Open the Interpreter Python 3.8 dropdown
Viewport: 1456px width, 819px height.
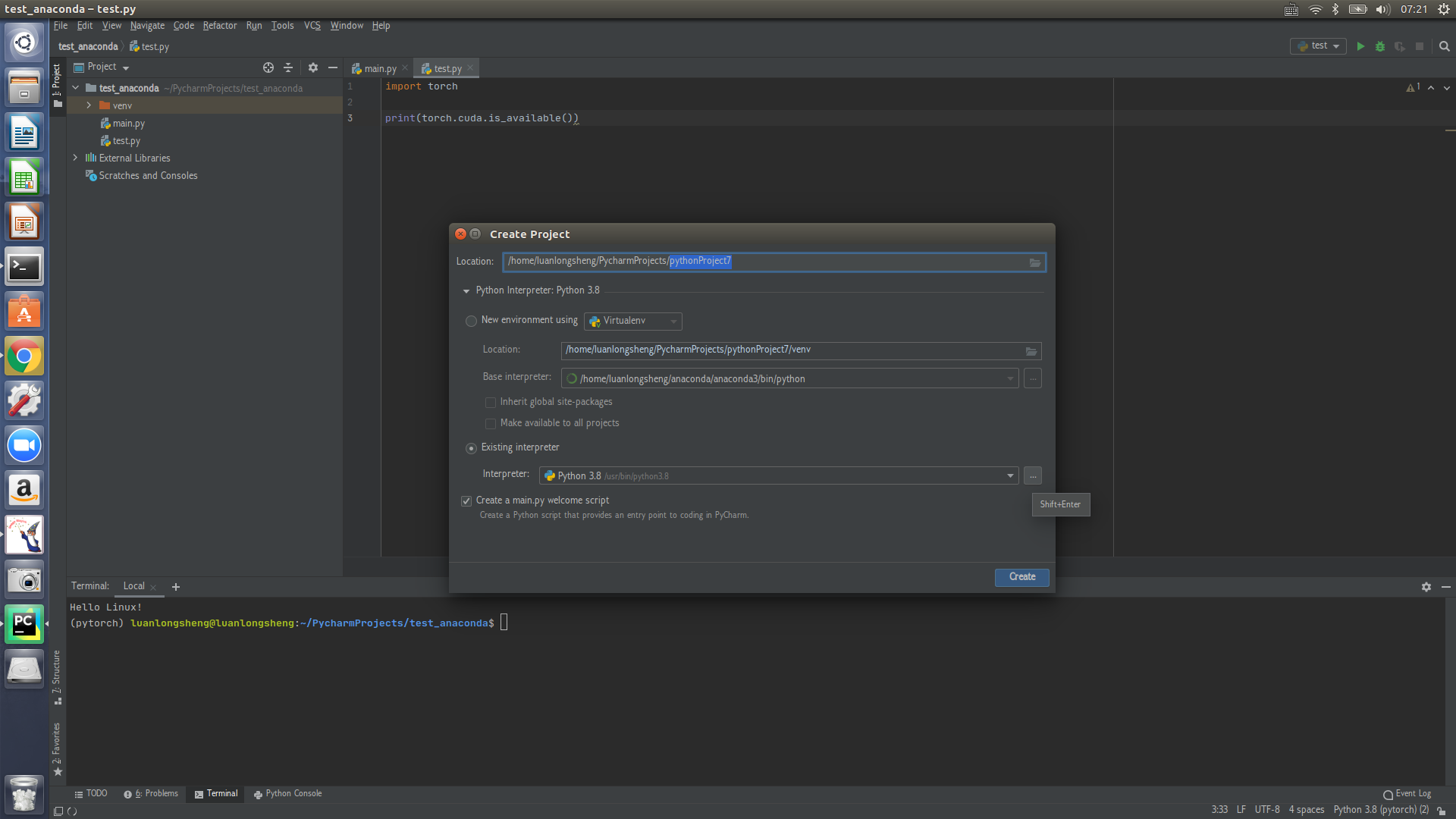pos(1010,476)
